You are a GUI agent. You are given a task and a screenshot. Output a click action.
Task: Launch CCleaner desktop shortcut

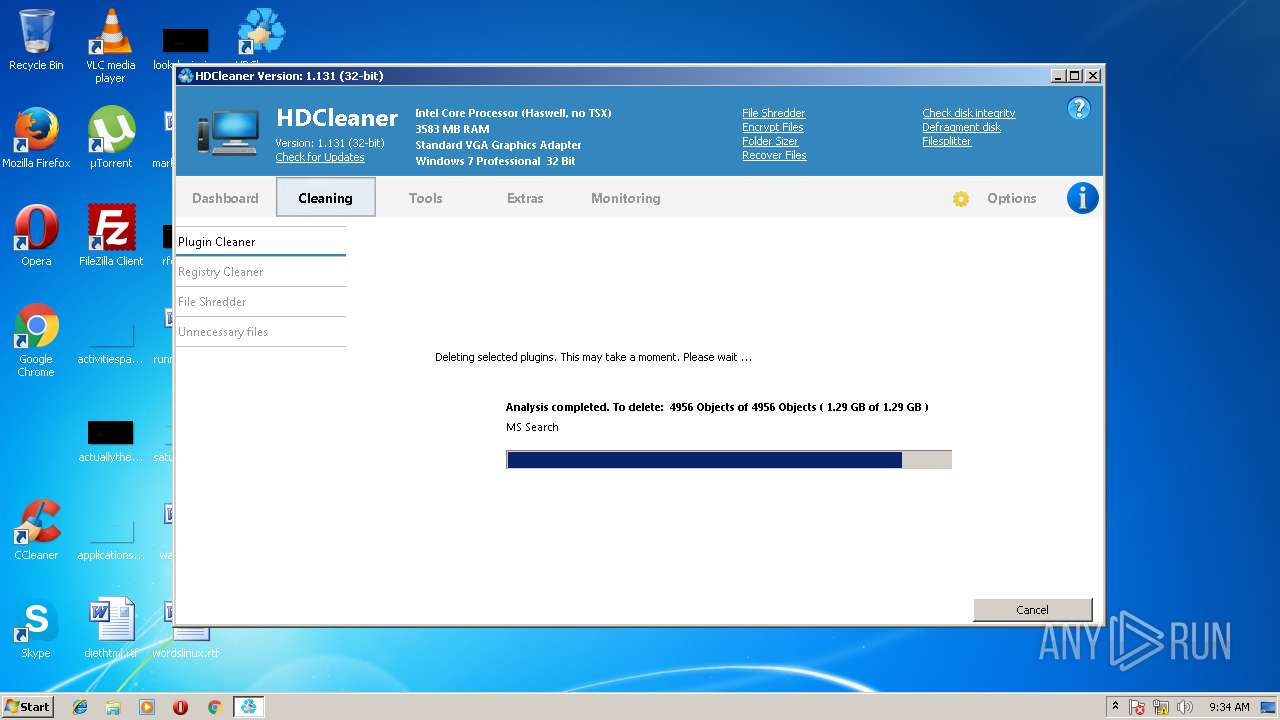coord(36,530)
